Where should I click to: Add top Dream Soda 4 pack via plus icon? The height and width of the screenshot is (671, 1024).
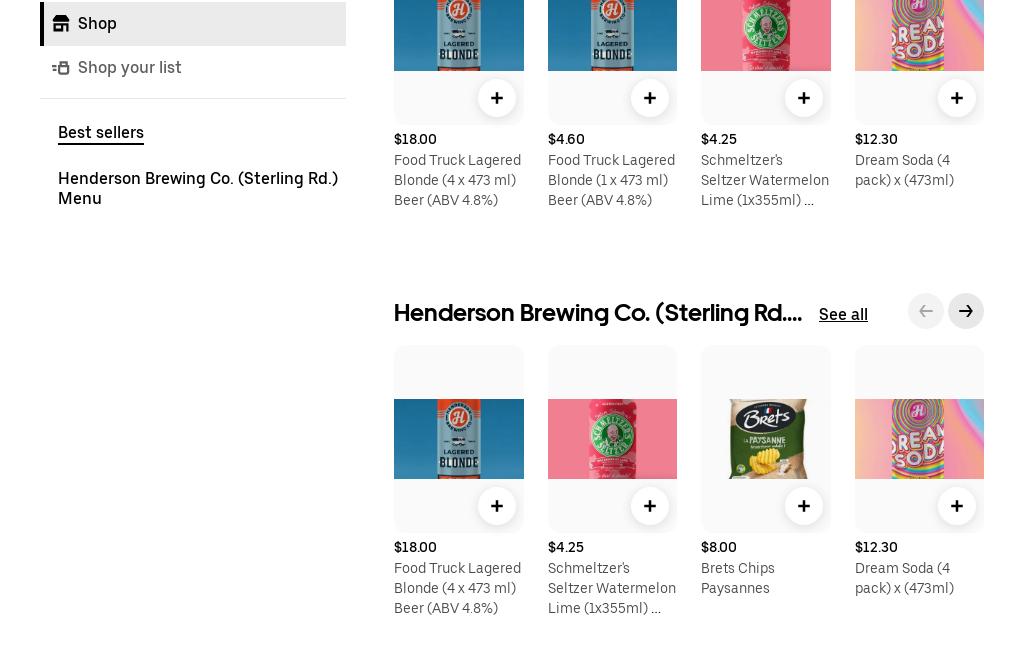click(957, 98)
